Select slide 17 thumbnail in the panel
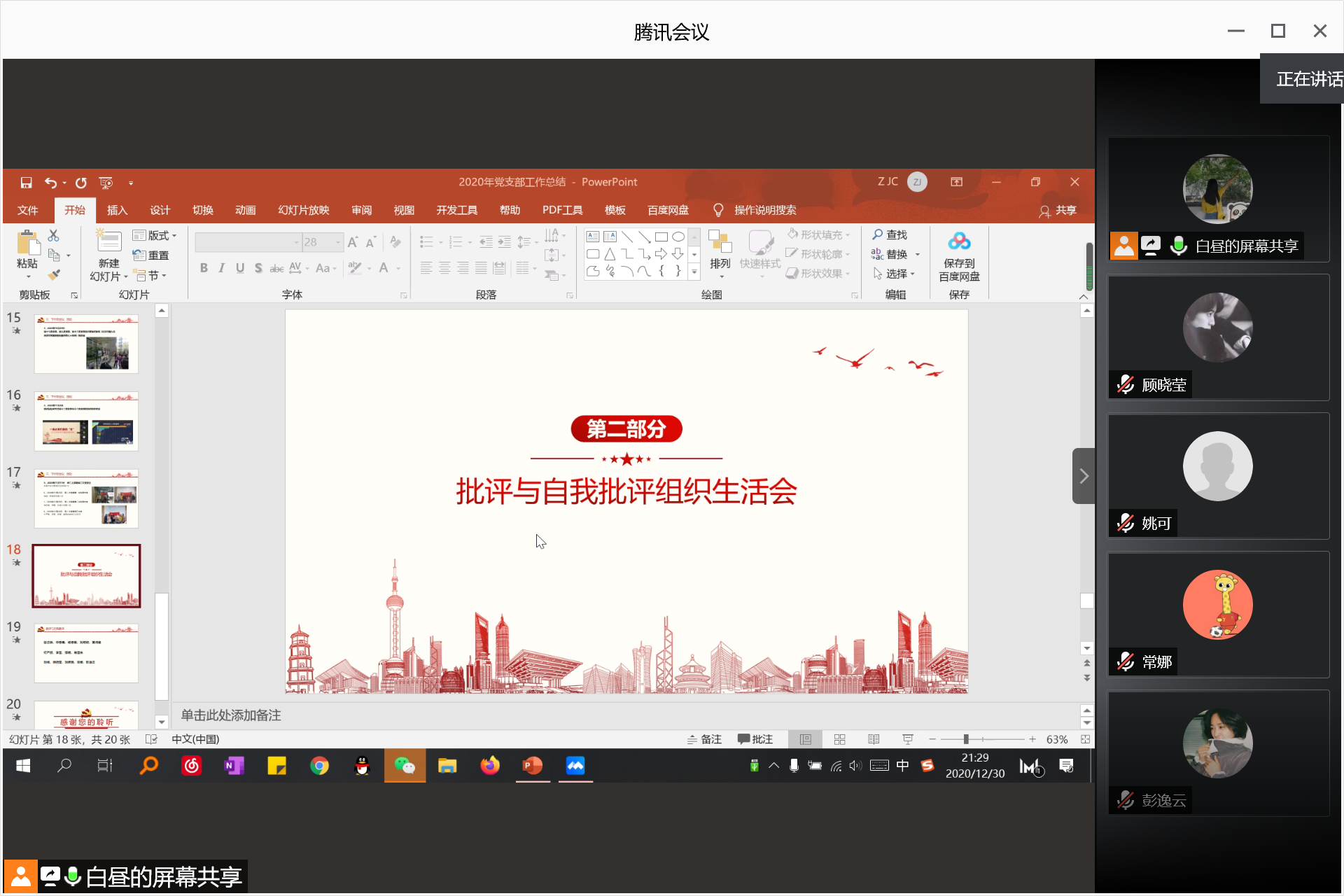The image size is (1344, 896). [85, 498]
